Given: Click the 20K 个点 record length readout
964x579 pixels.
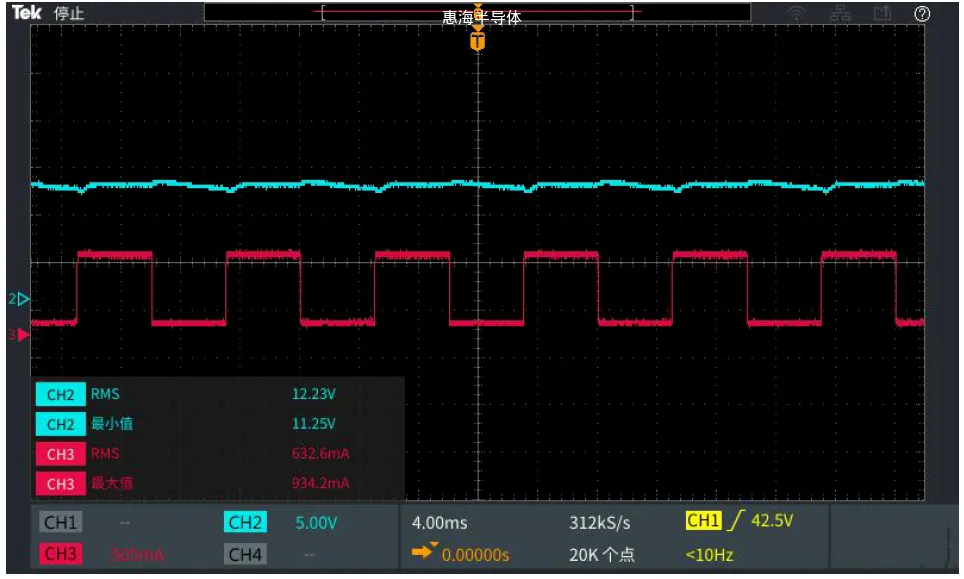Looking at the screenshot, I should [601, 555].
